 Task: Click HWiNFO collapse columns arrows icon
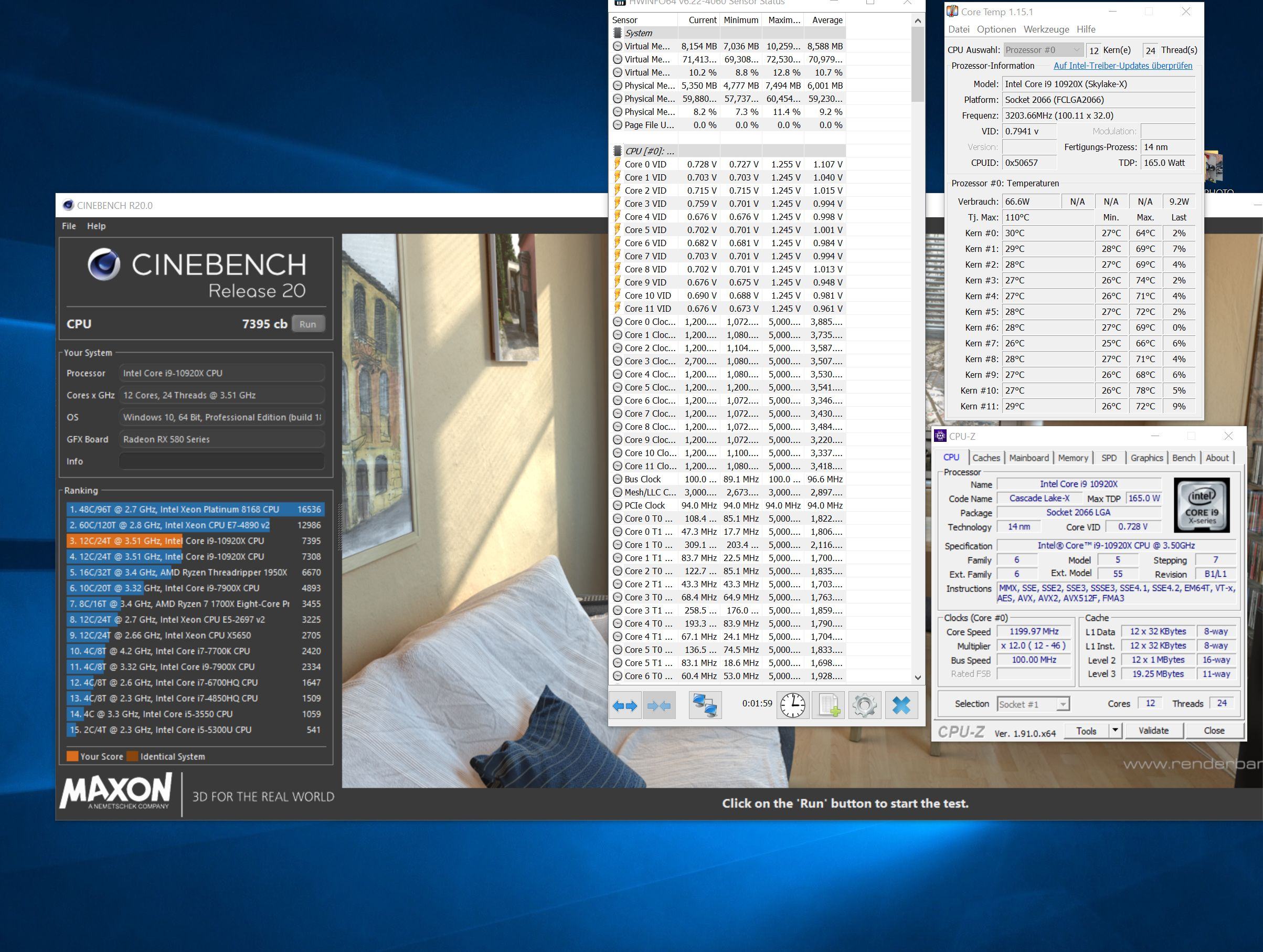(x=659, y=706)
